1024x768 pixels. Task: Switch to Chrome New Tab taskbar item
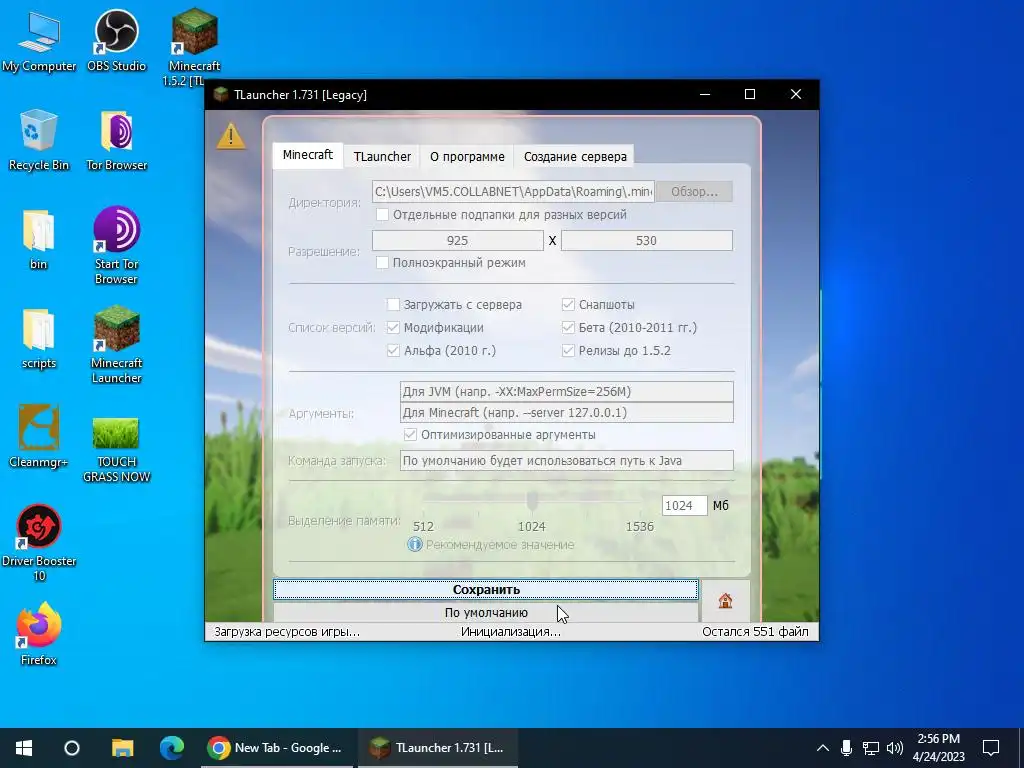coord(276,748)
